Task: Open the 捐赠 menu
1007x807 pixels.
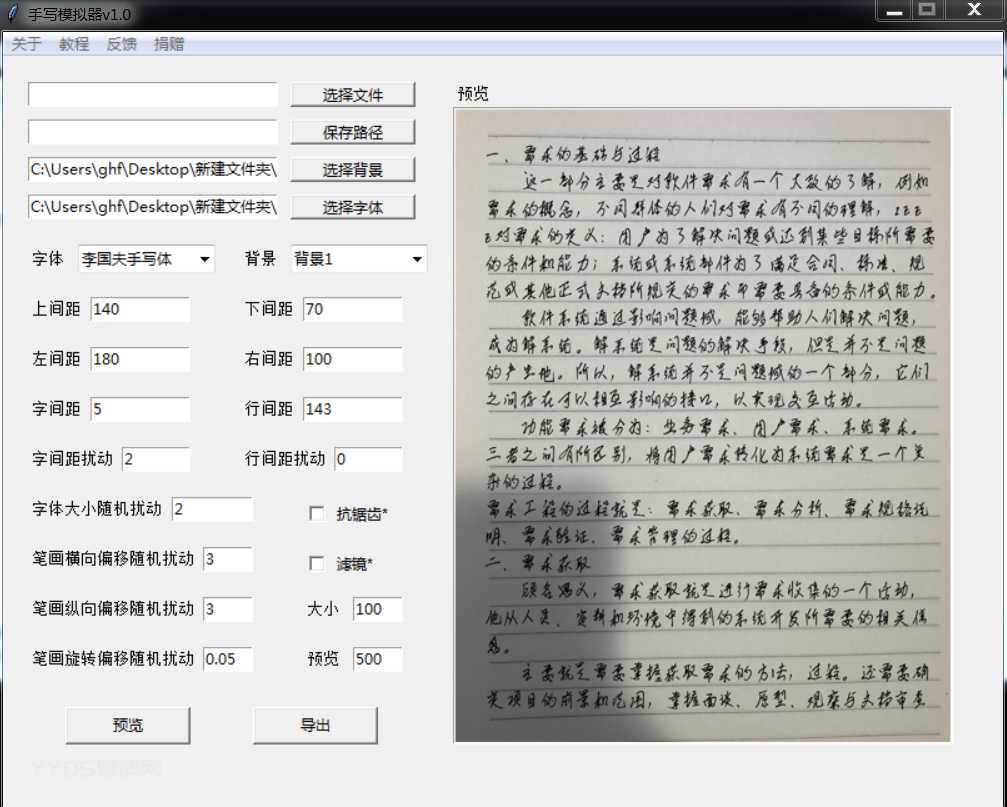Action: (x=169, y=44)
